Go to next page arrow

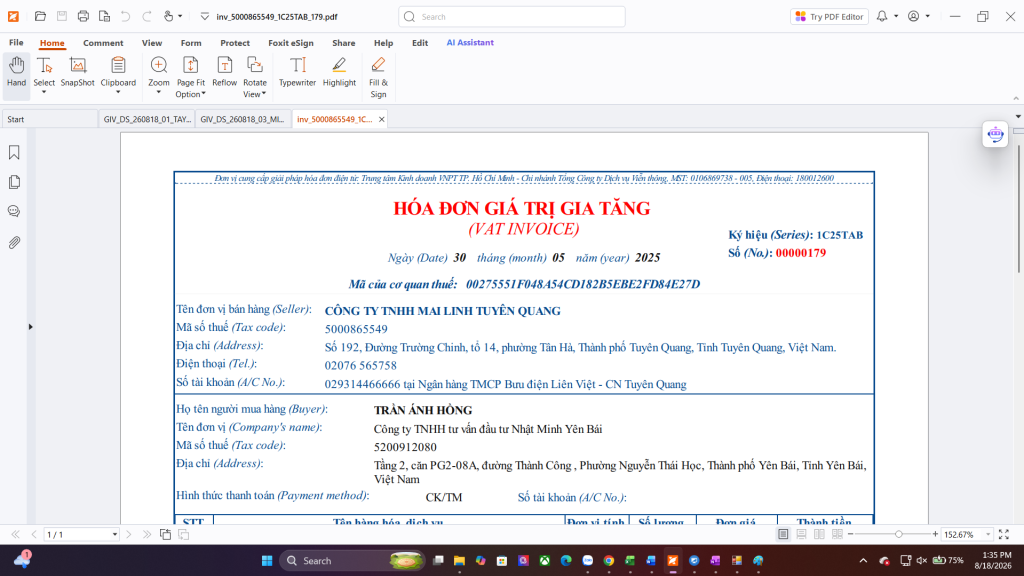click(x=129, y=534)
